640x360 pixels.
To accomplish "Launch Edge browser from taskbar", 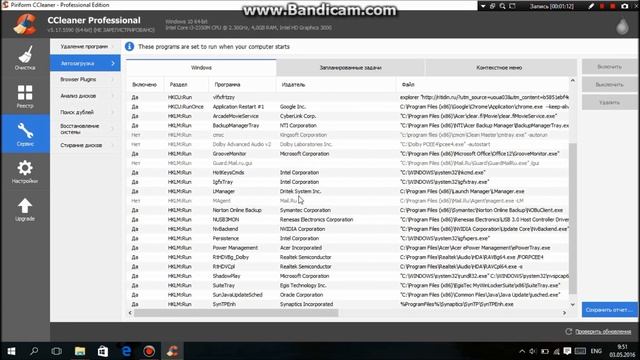I will pyautogui.click(x=126, y=351).
